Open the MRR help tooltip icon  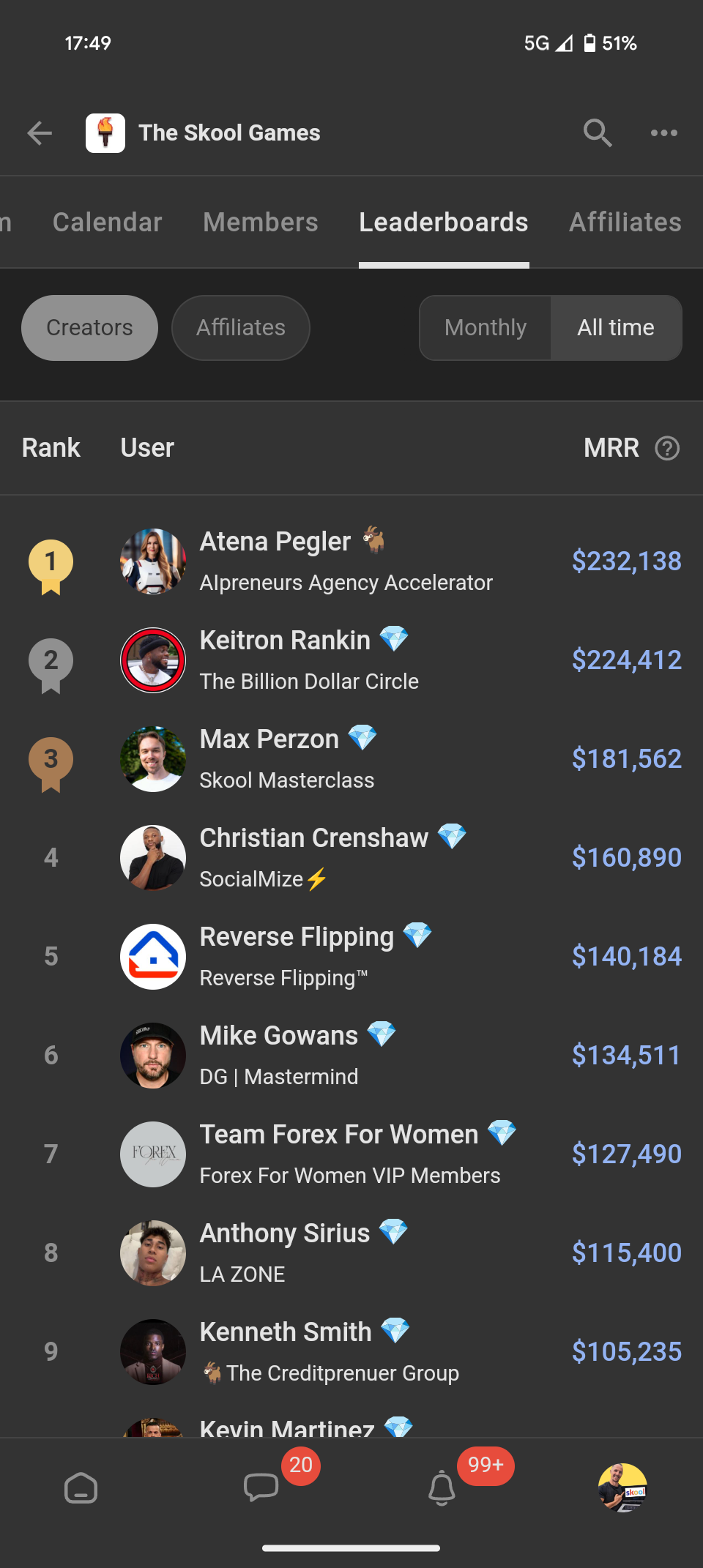pyautogui.click(x=668, y=447)
